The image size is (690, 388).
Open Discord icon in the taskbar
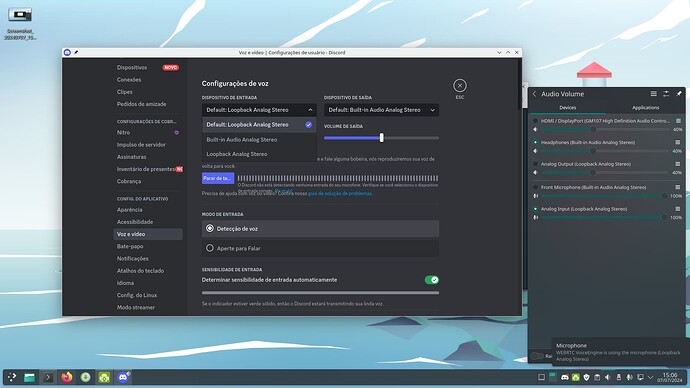tap(123, 377)
